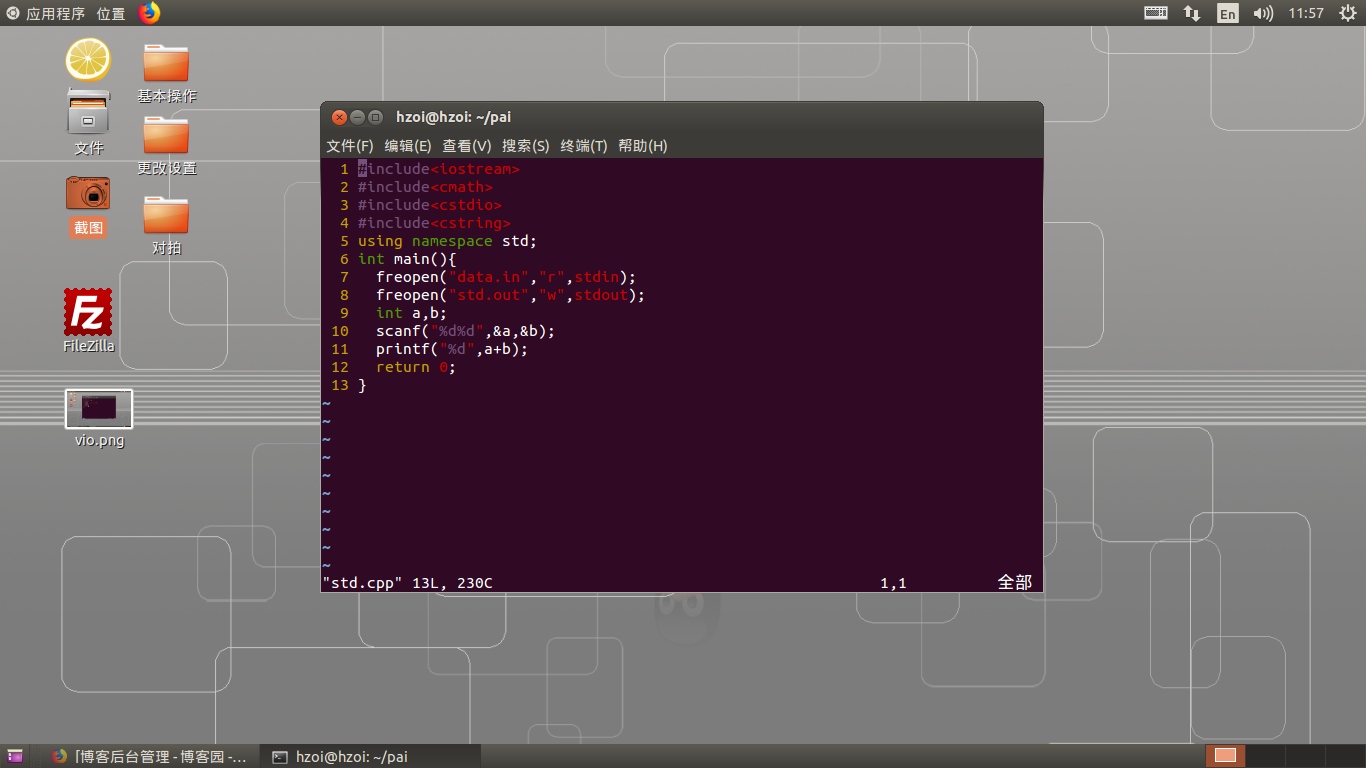Open the 位置 menu in top panel
The height and width of the screenshot is (768, 1366).
pos(111,14)
